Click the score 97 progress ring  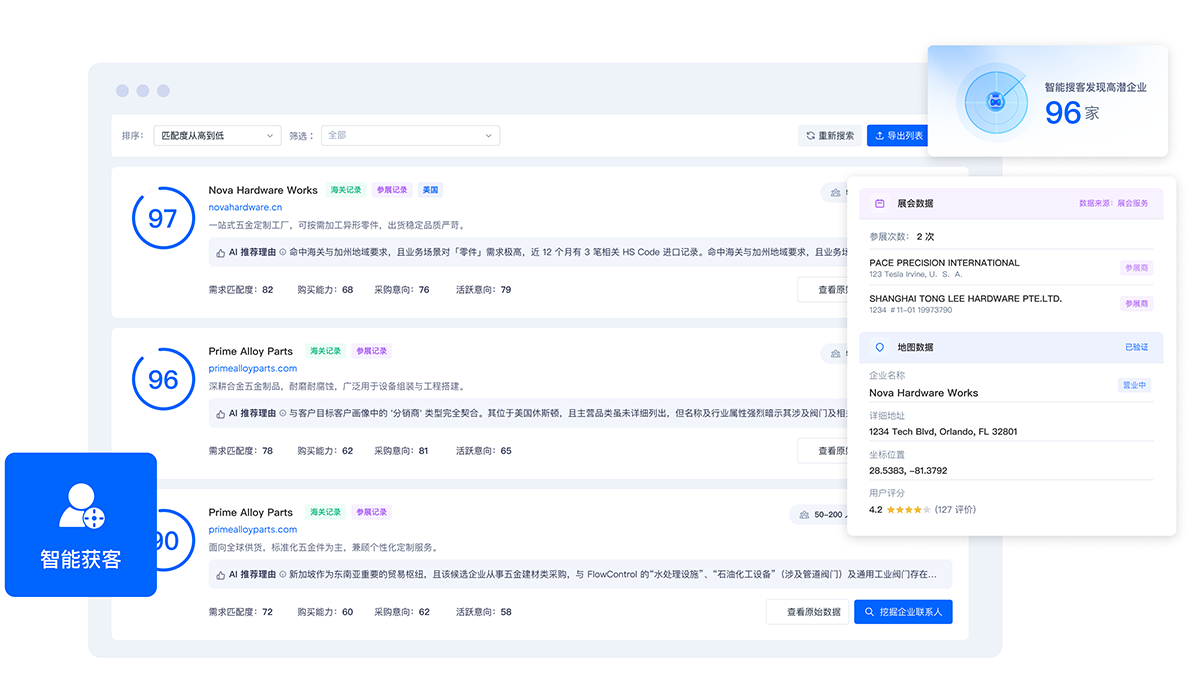pos(162,218)
